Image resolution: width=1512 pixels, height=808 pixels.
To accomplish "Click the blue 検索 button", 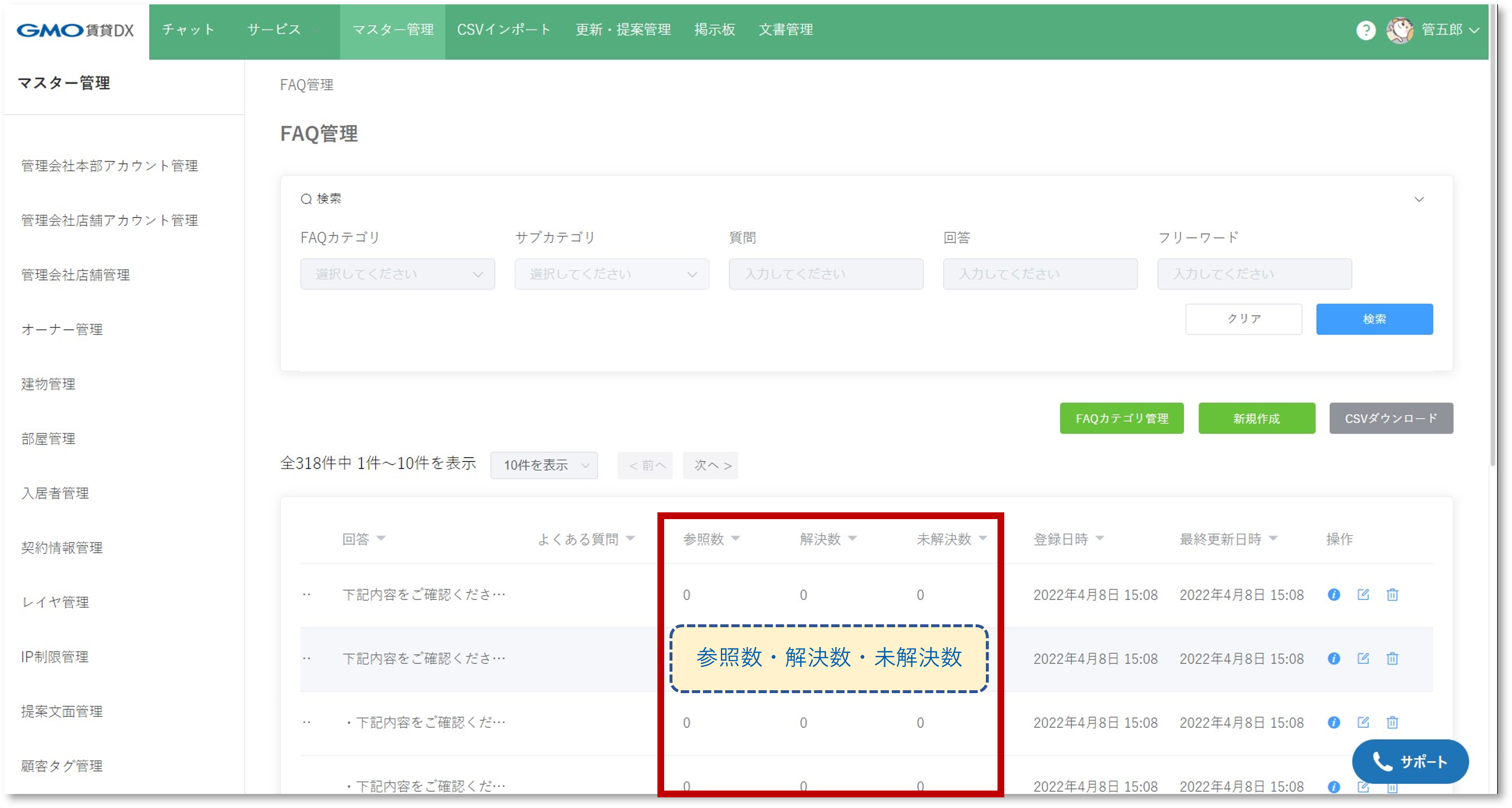I will pos(1373,319).
